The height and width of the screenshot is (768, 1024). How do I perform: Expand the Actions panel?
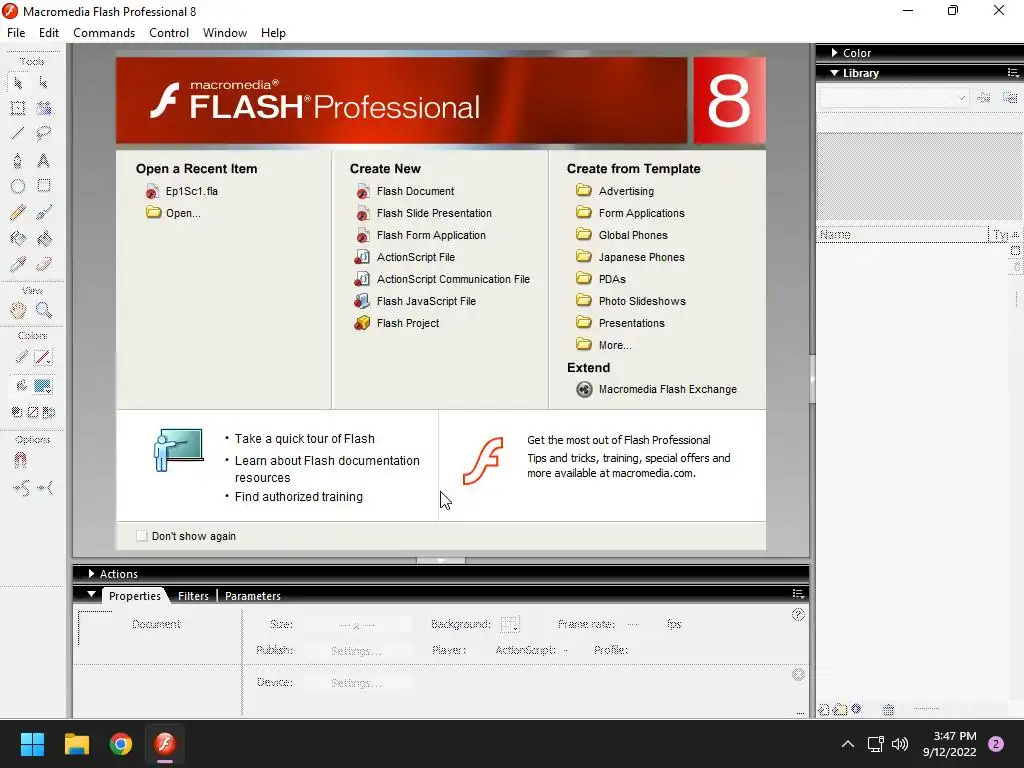(91, 573)
